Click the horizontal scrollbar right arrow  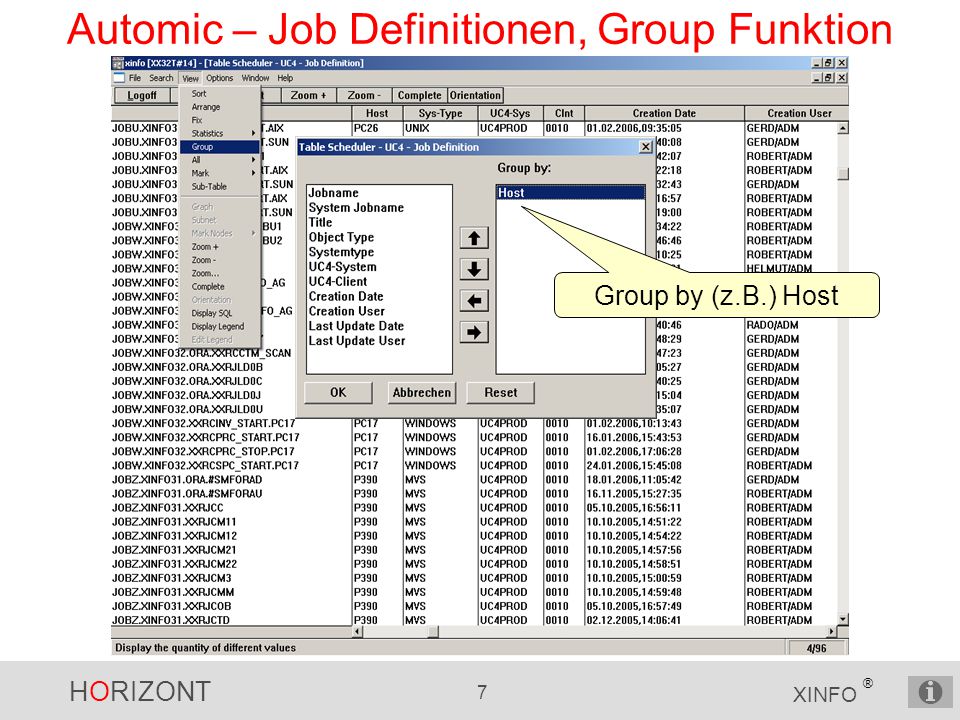[x=831, y=631]
